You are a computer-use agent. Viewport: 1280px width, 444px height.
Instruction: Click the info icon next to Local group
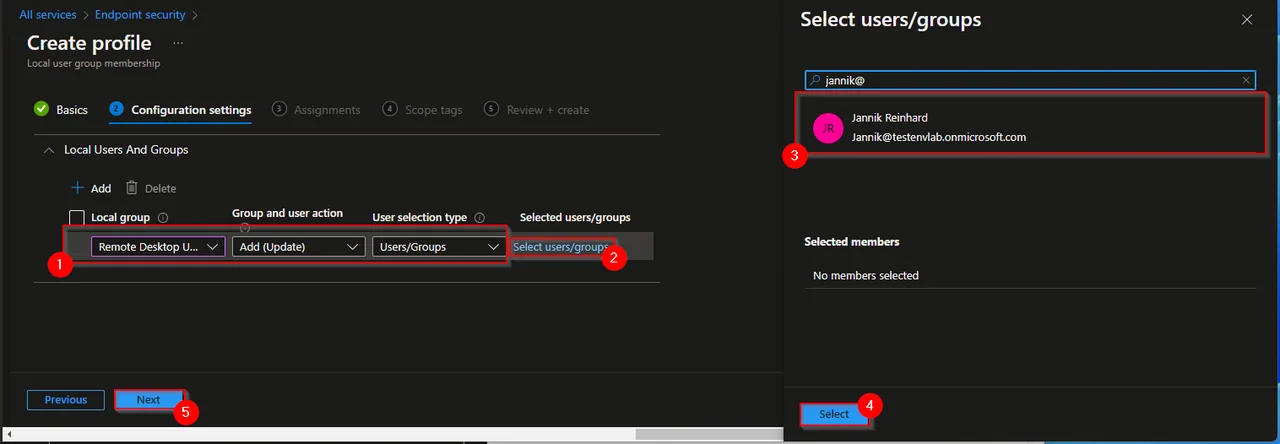tap(163, 217)
